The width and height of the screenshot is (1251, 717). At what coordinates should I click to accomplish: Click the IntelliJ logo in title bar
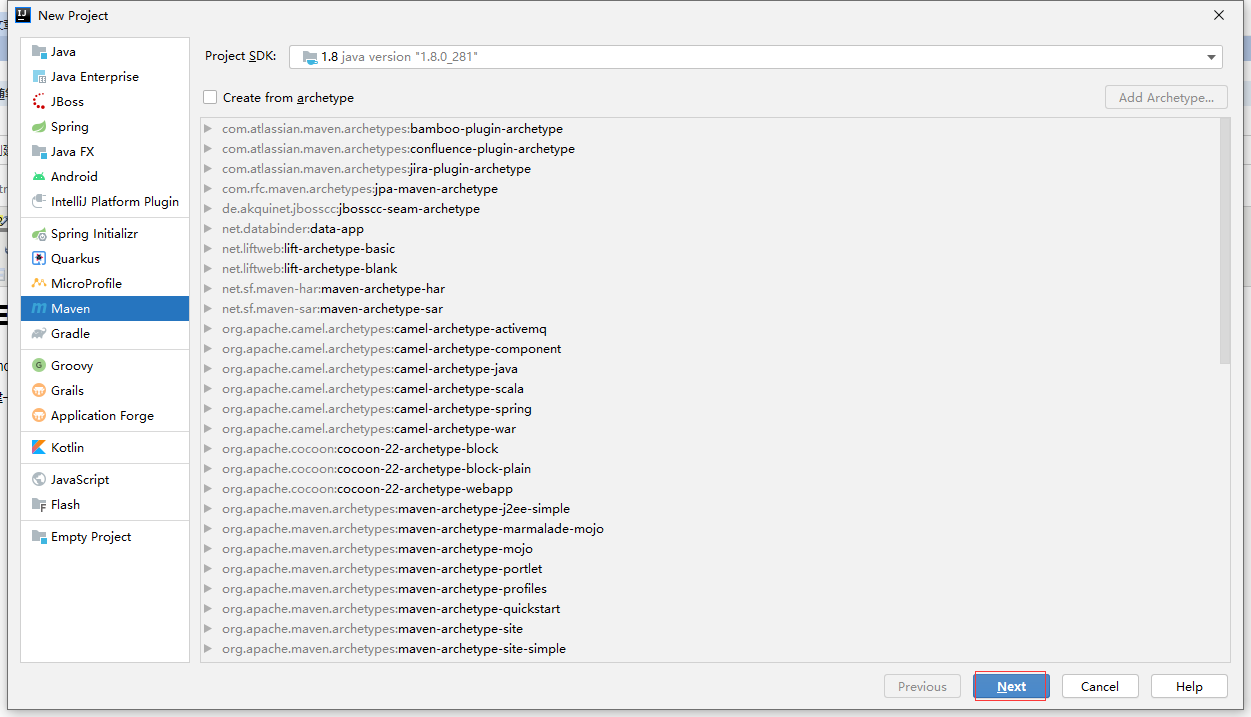pos(23,16)
